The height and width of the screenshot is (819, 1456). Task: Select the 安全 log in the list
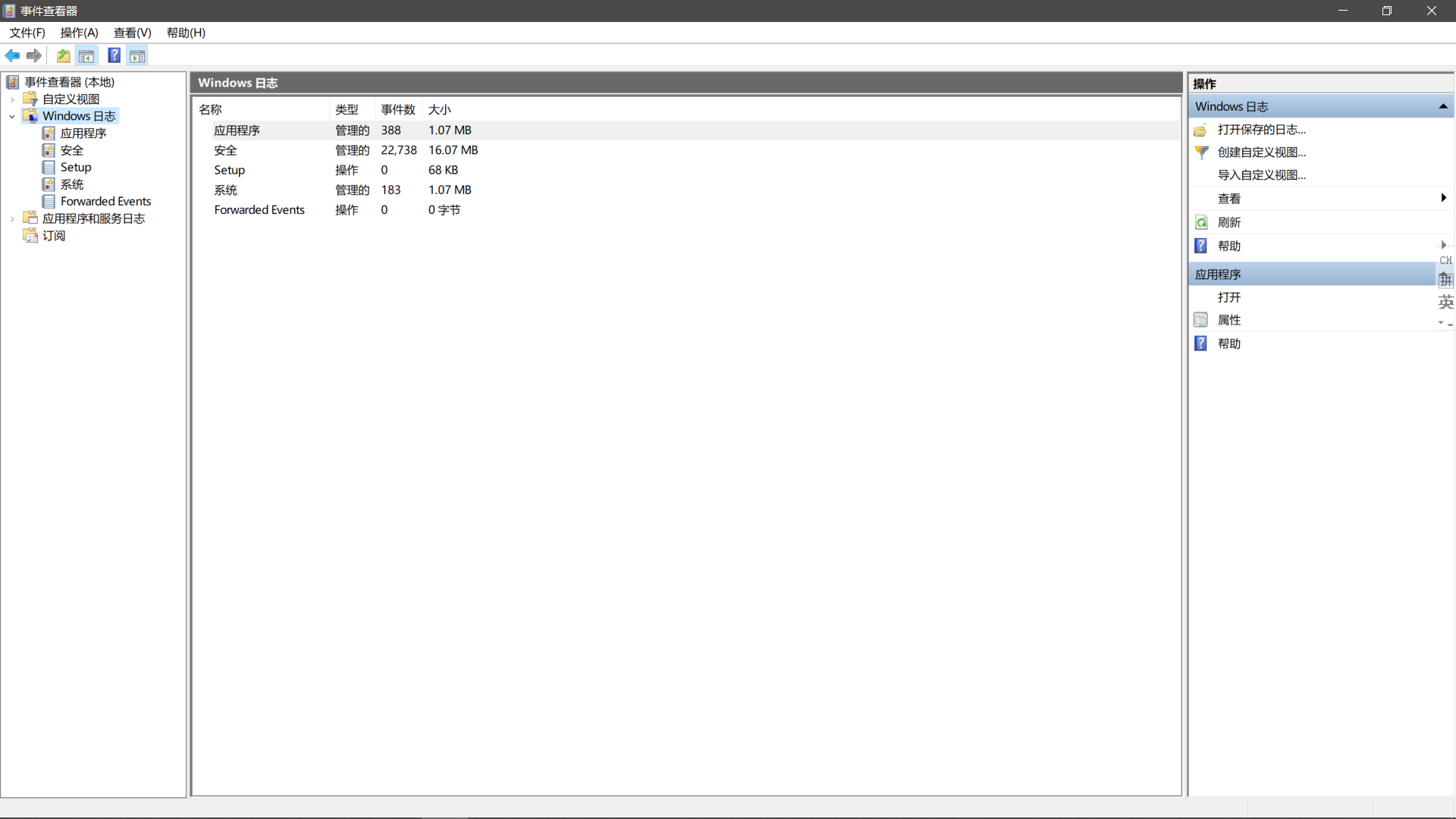point(225,150)
